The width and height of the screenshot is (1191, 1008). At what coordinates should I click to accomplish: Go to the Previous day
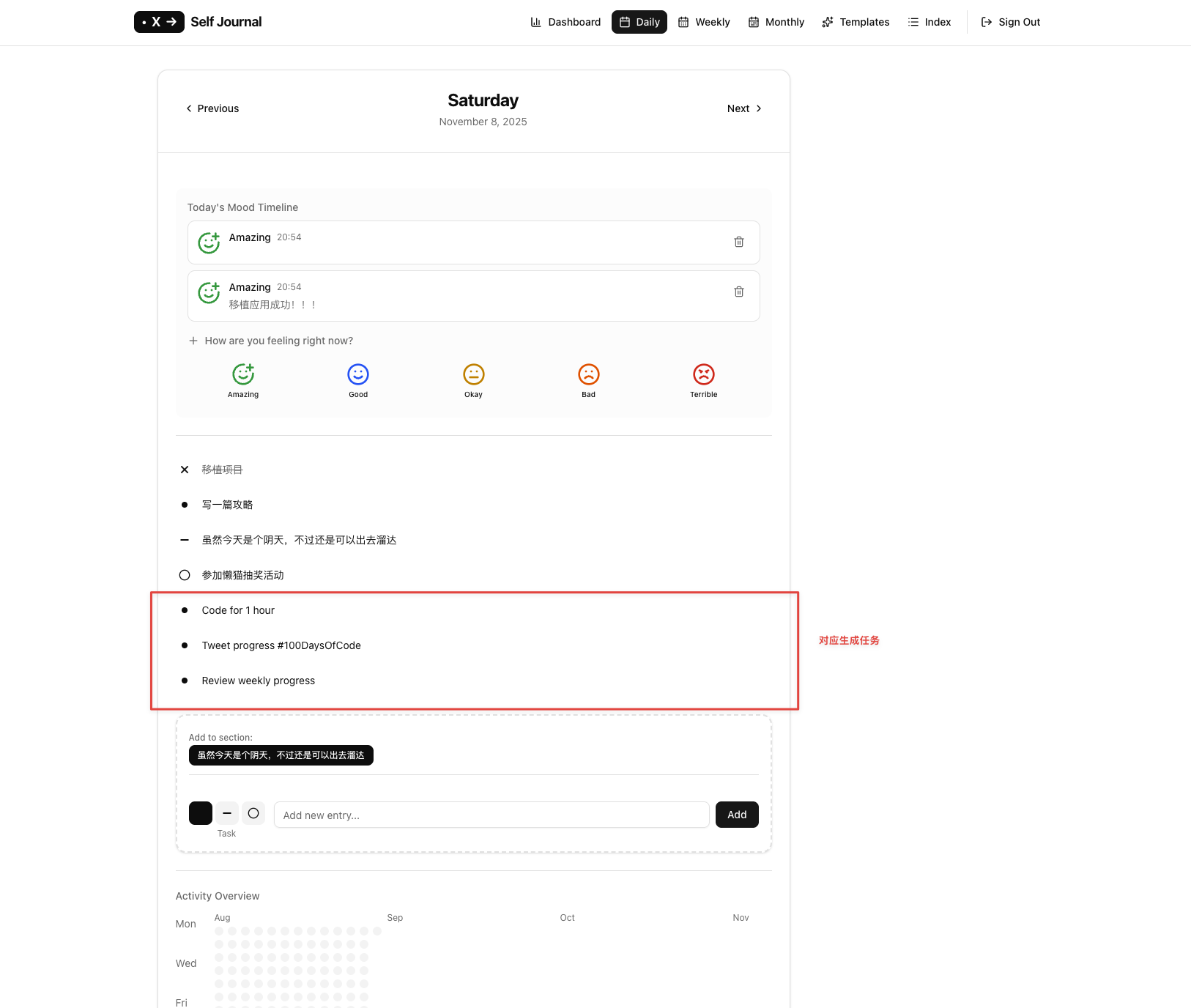coord(212,108)
